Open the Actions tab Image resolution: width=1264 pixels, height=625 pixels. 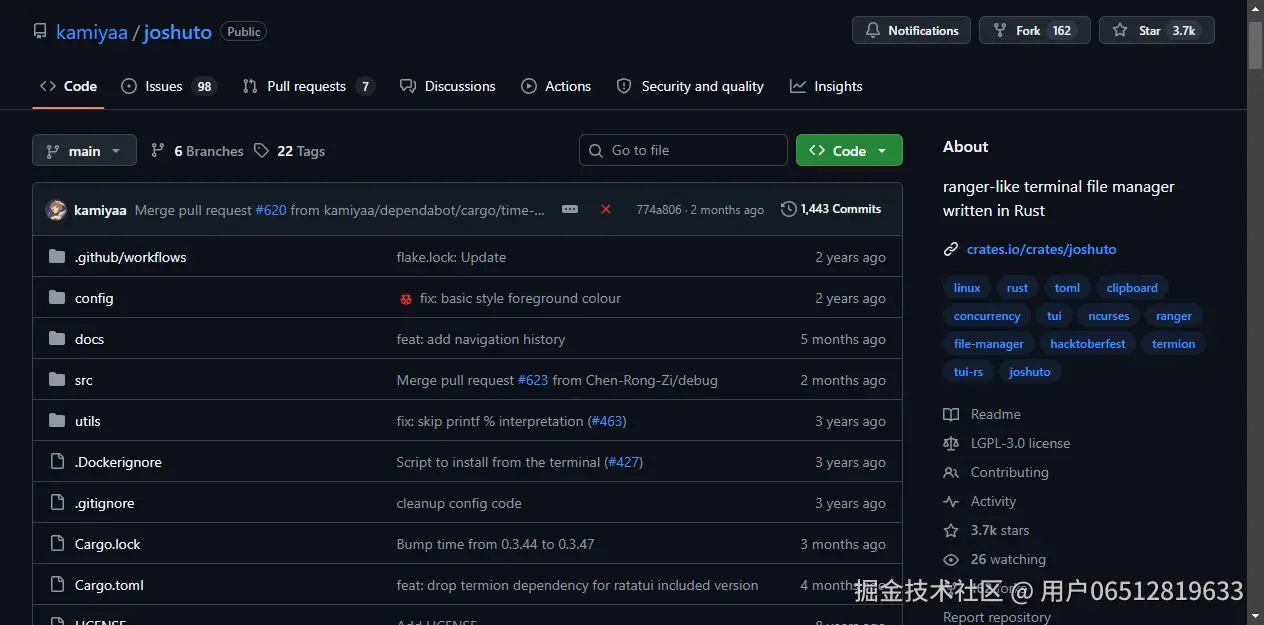[556, 86]
